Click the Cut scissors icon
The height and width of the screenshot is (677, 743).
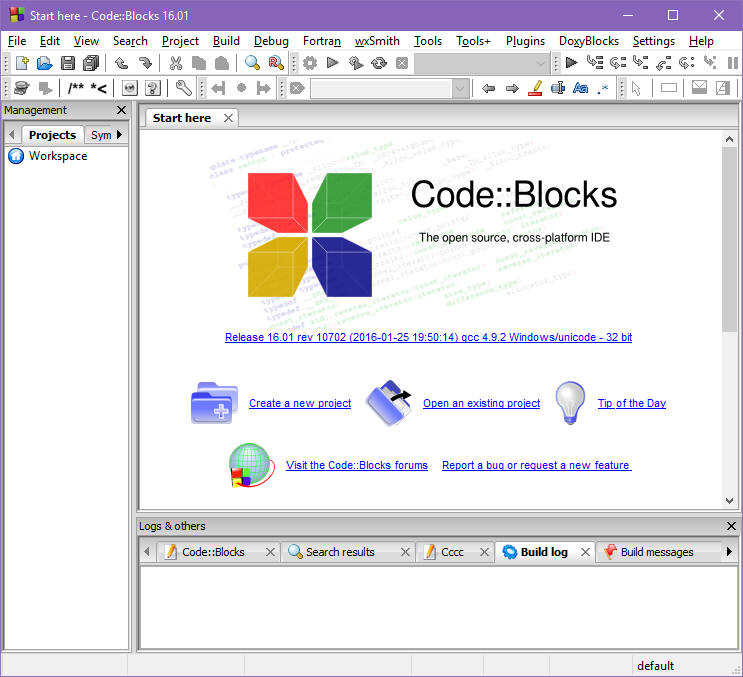point(176,63)
